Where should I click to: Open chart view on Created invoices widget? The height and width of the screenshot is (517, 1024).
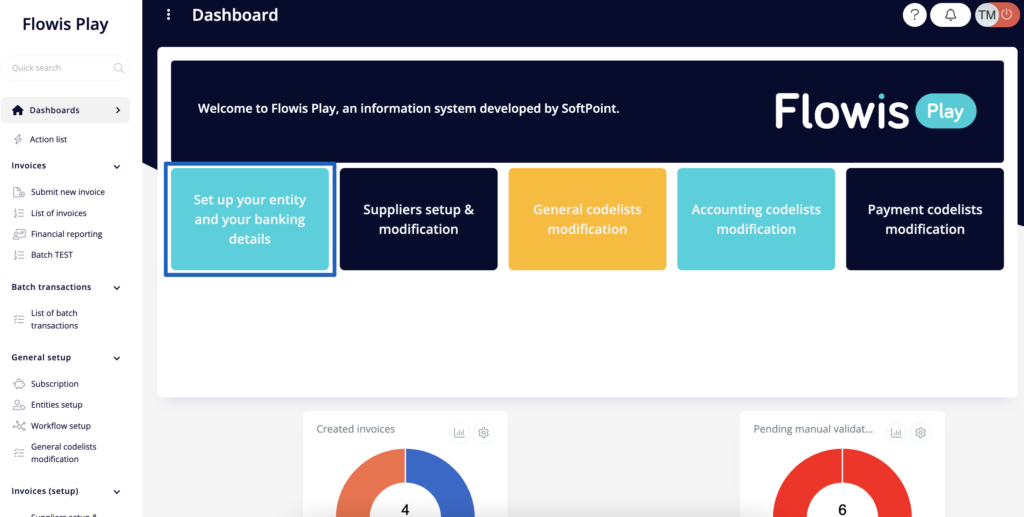(460, 432)
